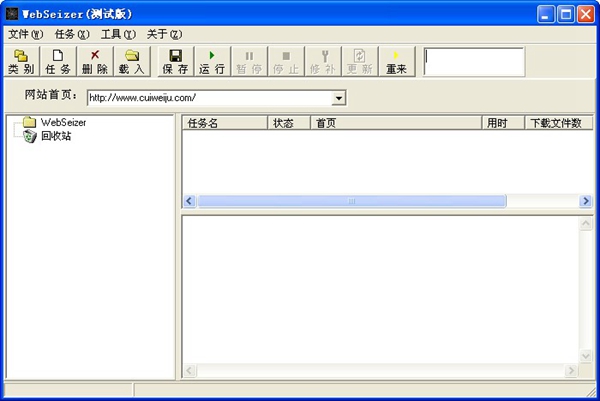
Task: Click the task list horizontal scrollbar
Action: click(352, 201)
